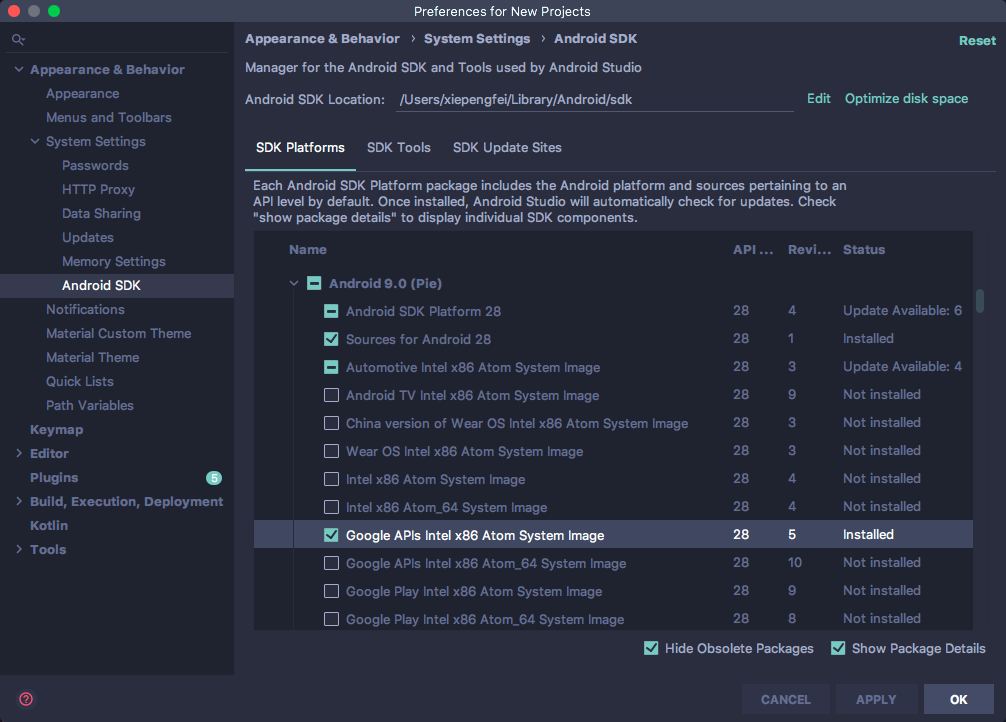
Task: Click the Apply button
Action: click(876, 699)
